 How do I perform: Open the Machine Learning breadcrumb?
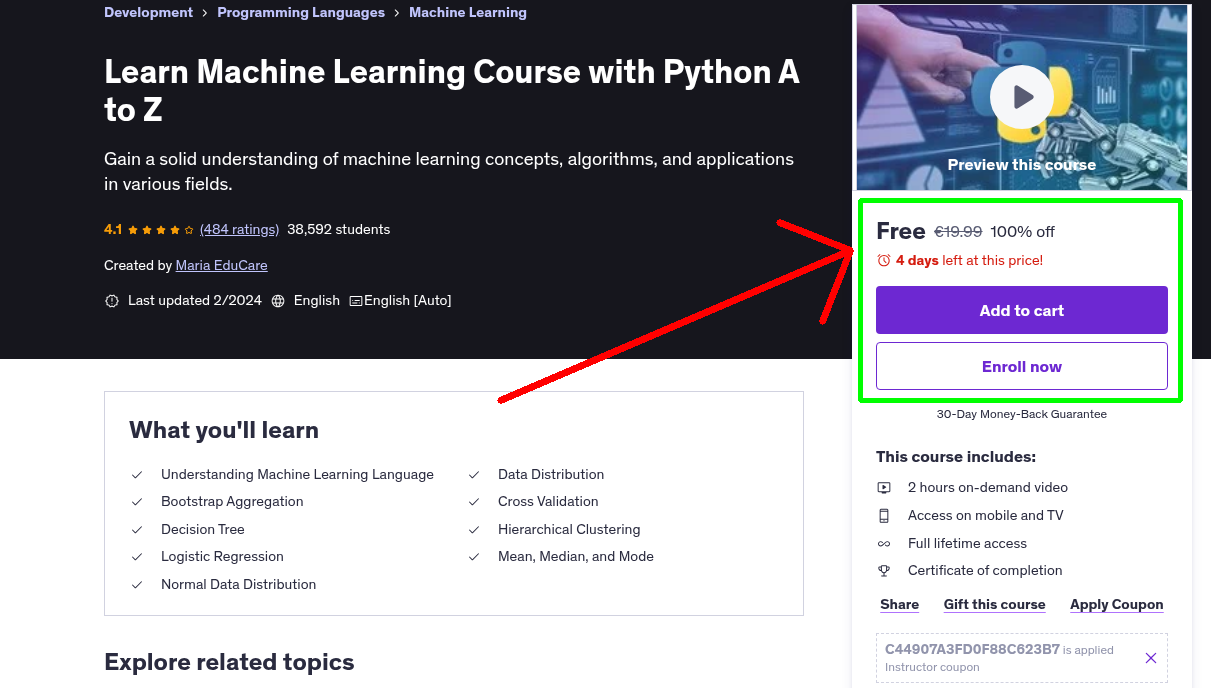point(468,13)
